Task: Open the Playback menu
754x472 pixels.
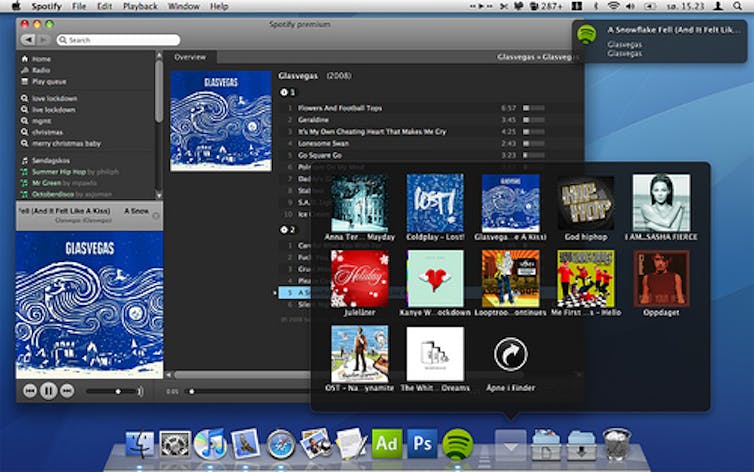Action: tap(140, 6)
